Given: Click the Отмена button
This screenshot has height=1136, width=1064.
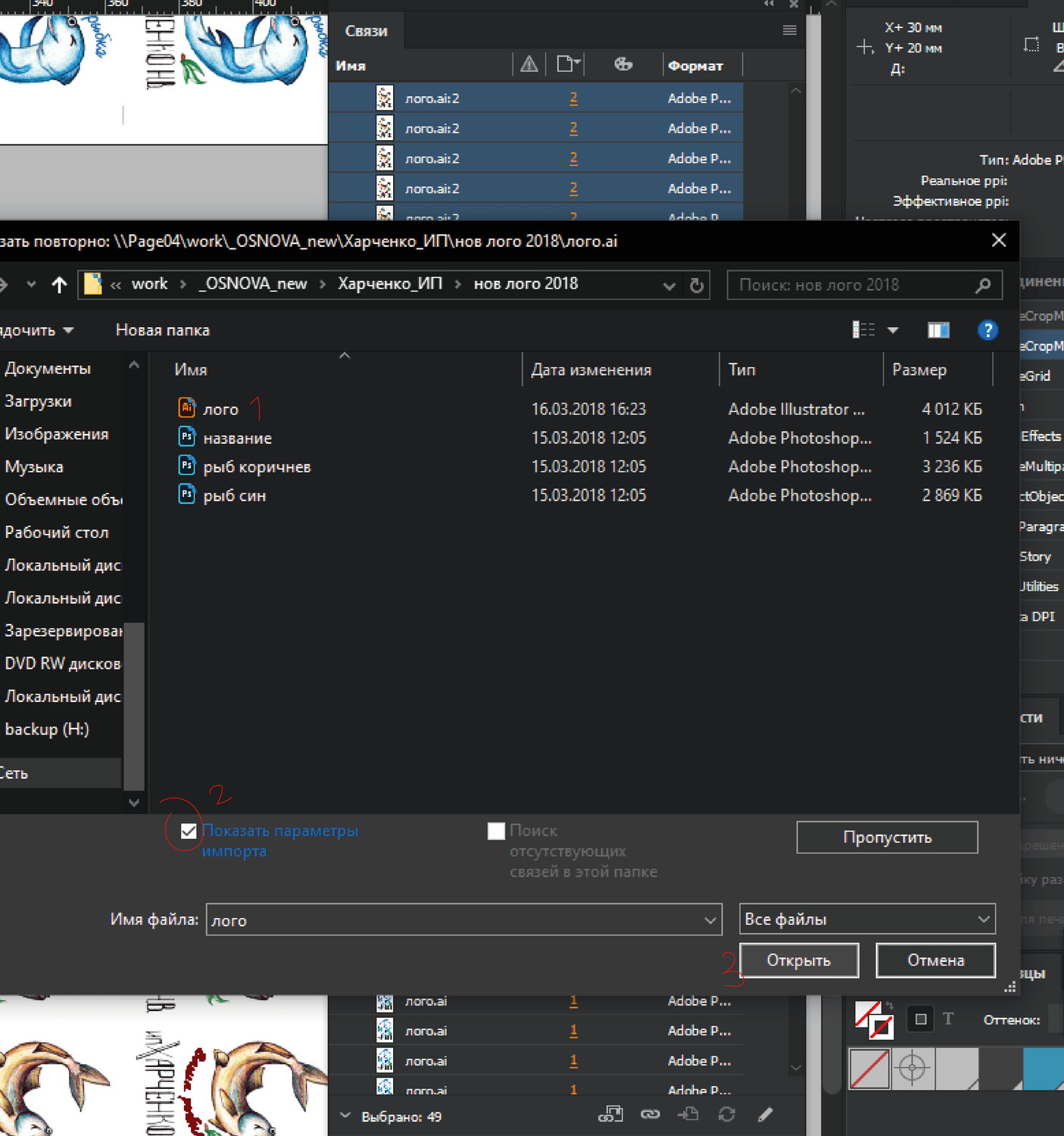Looking at the screenshot, I should (x=936, y=960).
